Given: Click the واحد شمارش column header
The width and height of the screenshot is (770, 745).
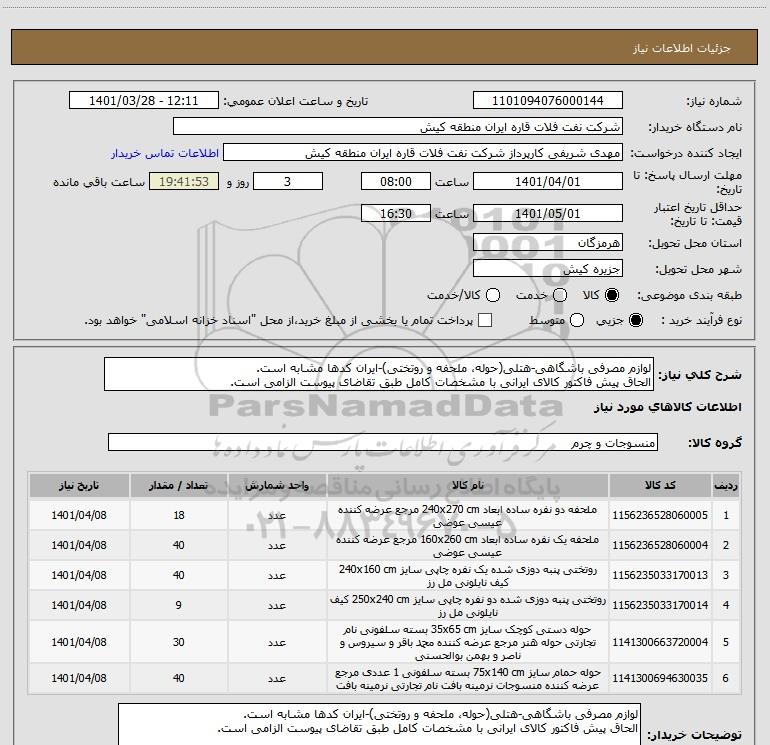Looking at the screenshot, I should [x=277, y=485].
